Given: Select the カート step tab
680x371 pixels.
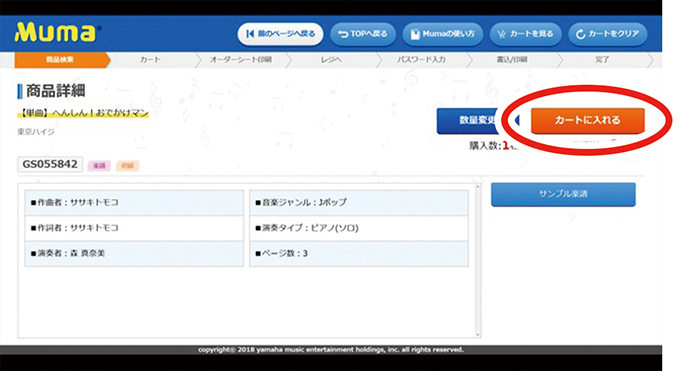Looking at the screenshot, I should pos(150,60).
